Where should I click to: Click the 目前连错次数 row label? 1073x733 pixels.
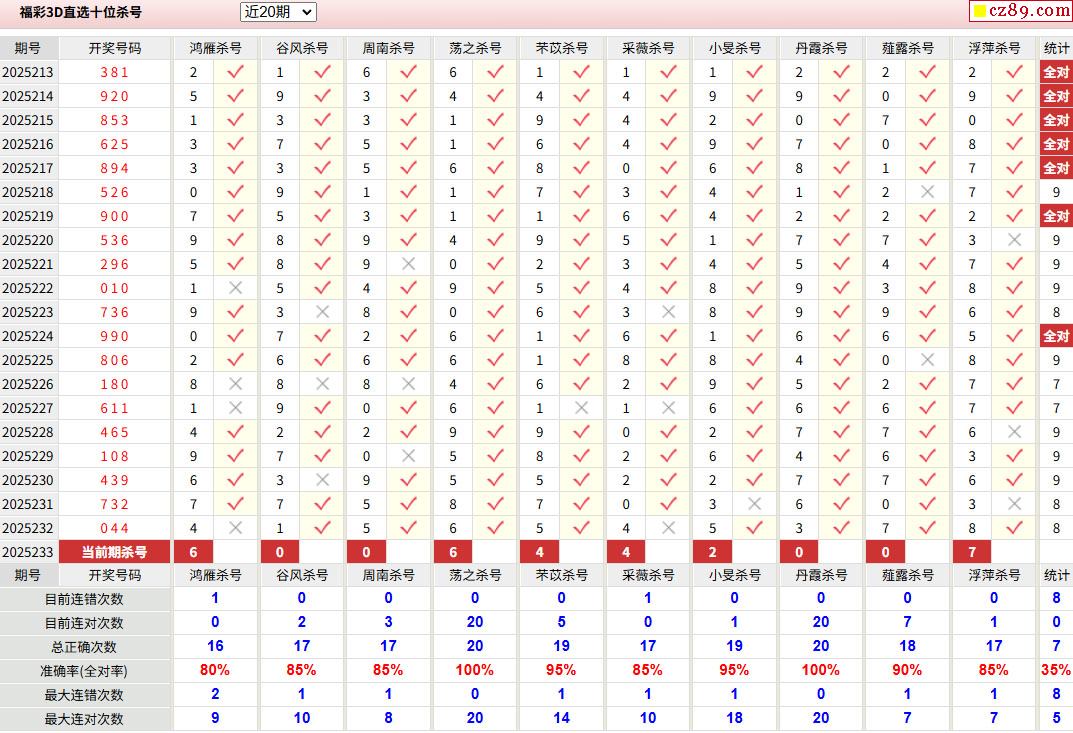tap(84, 599)
